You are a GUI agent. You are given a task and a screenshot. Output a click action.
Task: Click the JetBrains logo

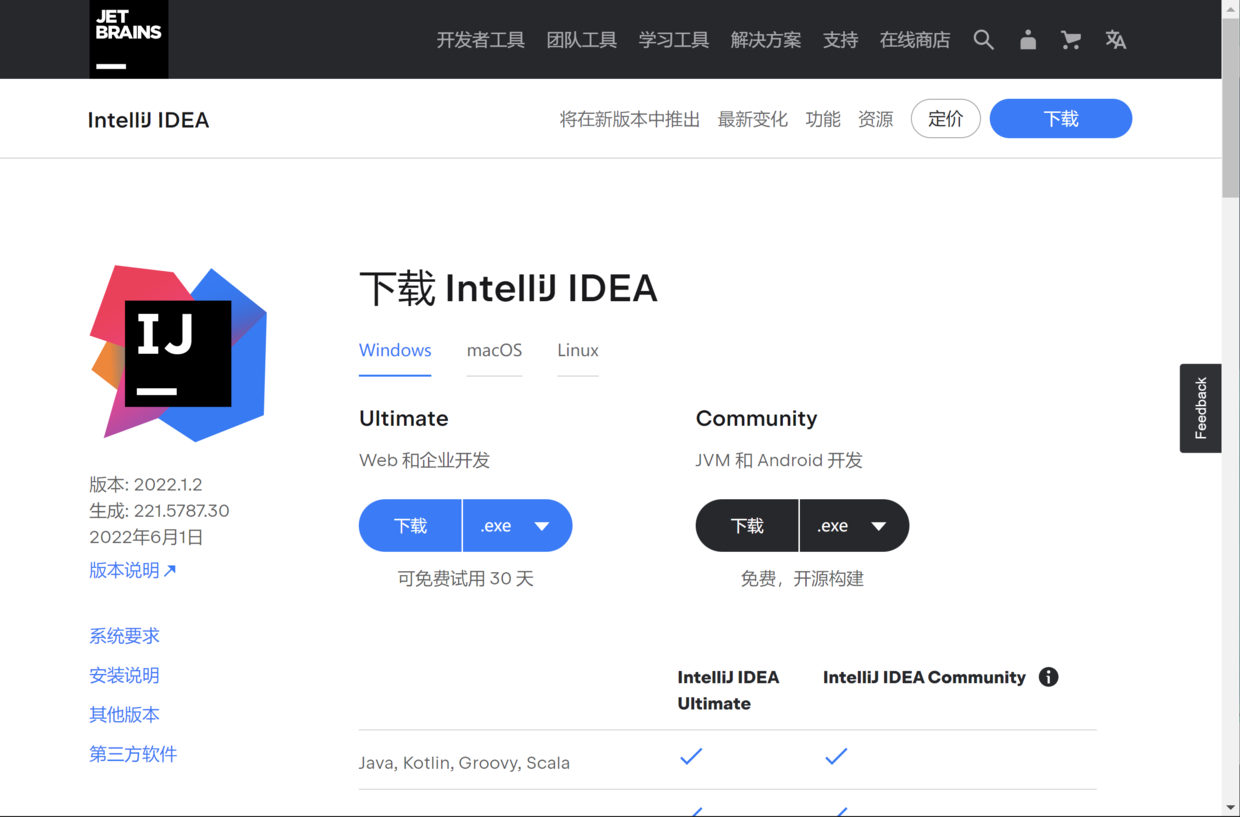point(128,39)
